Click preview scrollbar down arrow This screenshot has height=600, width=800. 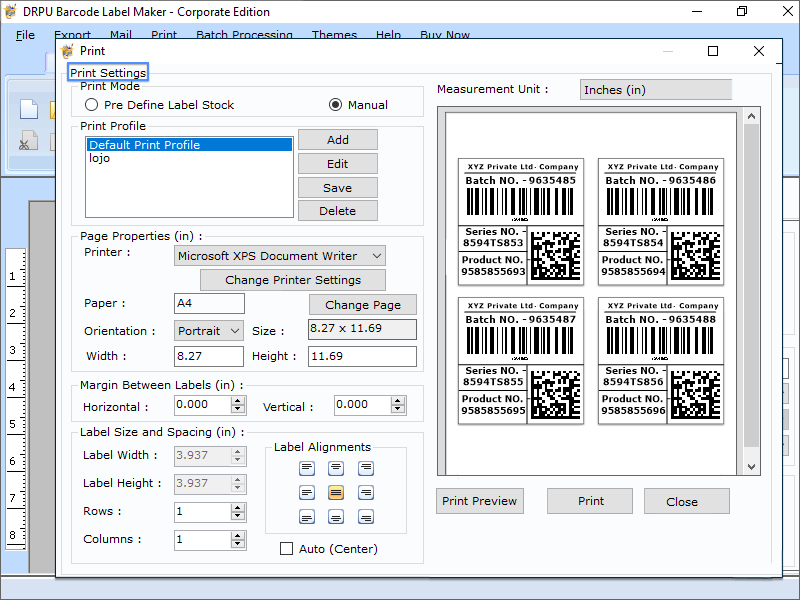pos(751,466)
